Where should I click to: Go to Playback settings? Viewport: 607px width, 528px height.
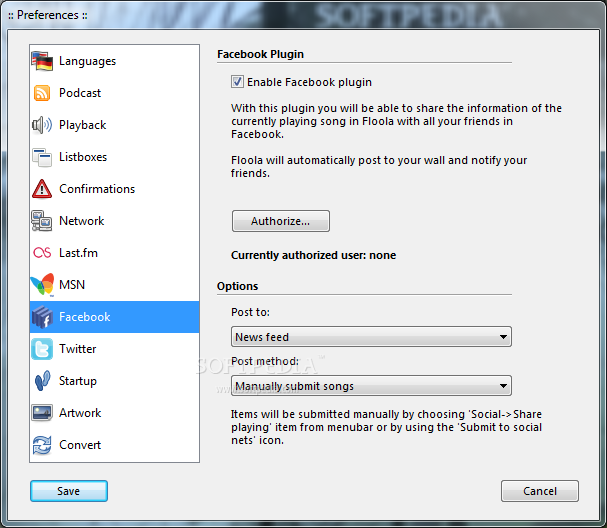coord(115,125)
